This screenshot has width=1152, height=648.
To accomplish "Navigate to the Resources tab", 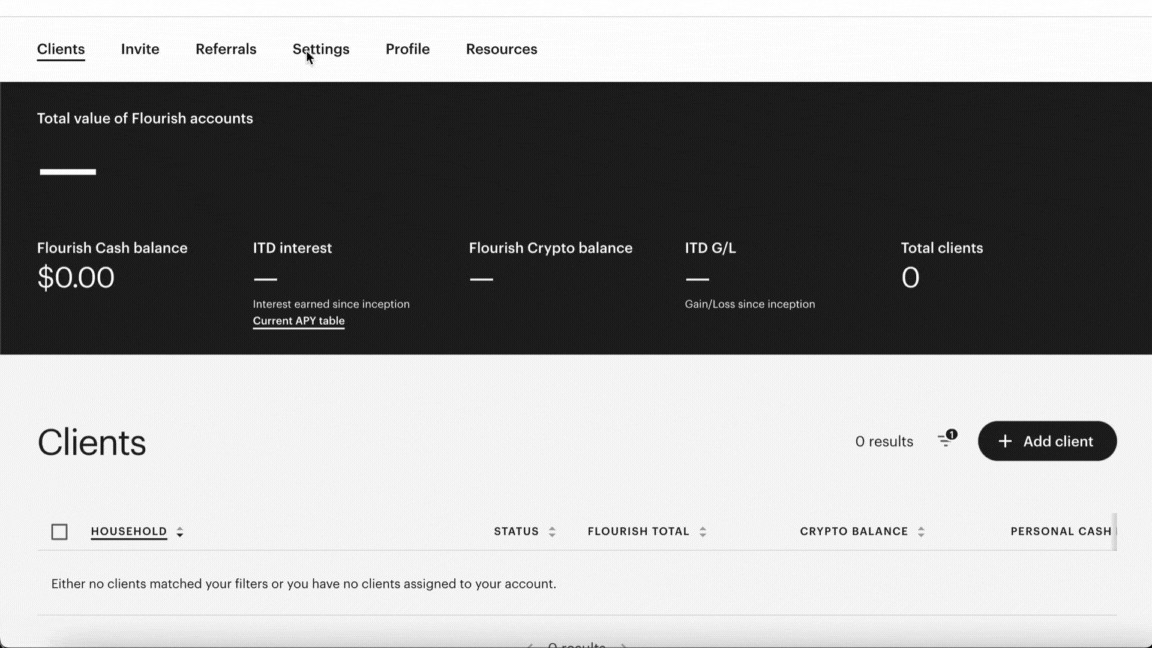I will tap(502, 49).
